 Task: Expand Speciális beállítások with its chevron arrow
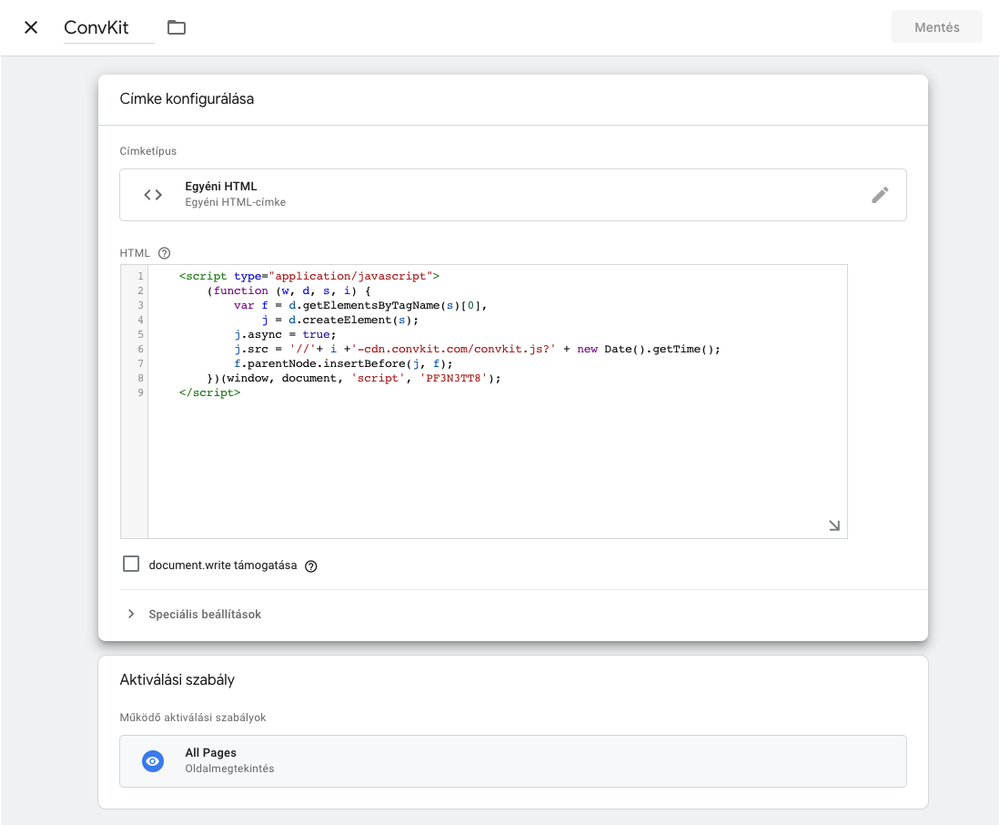point(131,614)
